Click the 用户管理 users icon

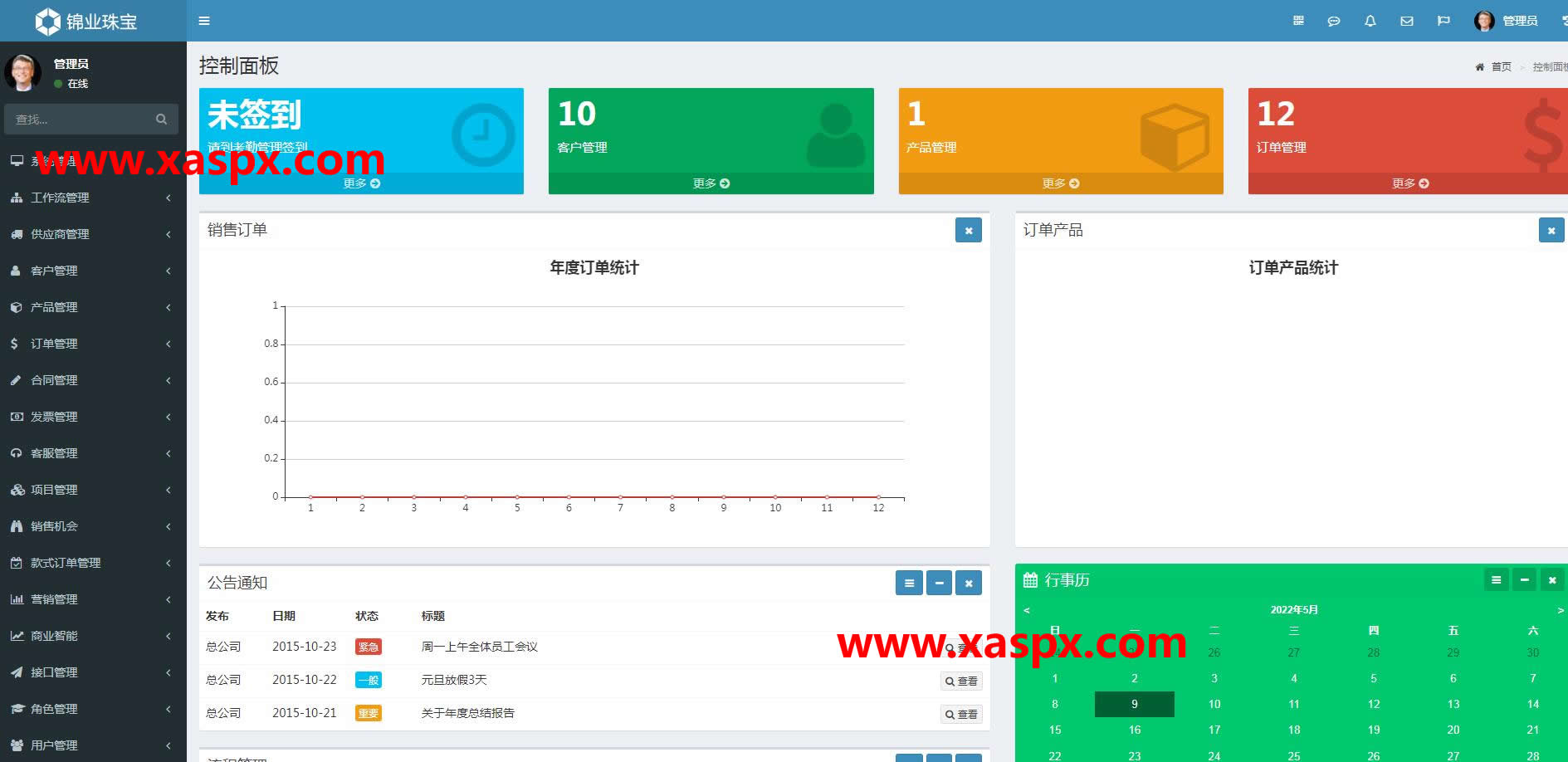coord(17,745)
